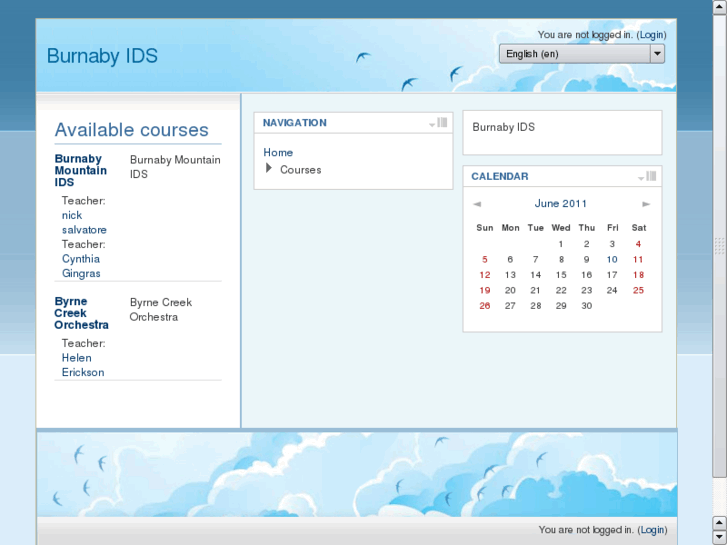Select calendar day 4
The image size is (727, 545).
tap(638, 244)
